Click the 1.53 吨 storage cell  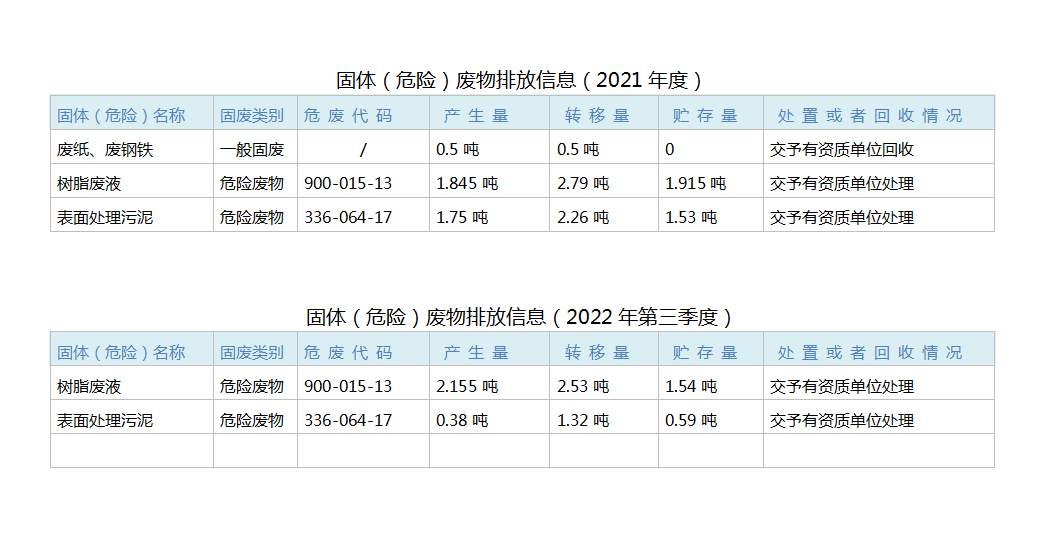point(691,217)
